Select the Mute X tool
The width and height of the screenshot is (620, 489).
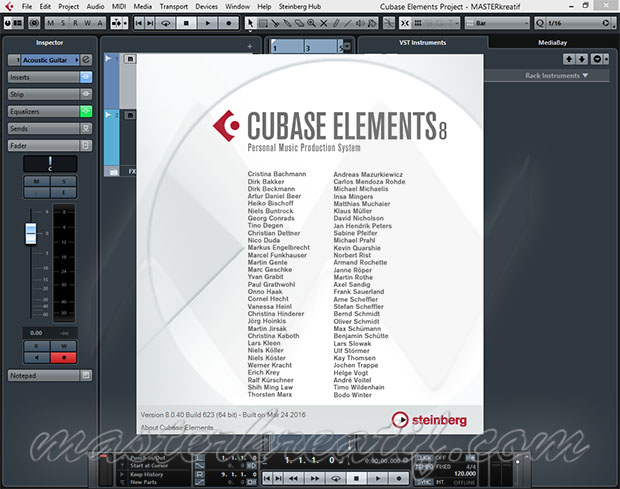tap(324, 23)
